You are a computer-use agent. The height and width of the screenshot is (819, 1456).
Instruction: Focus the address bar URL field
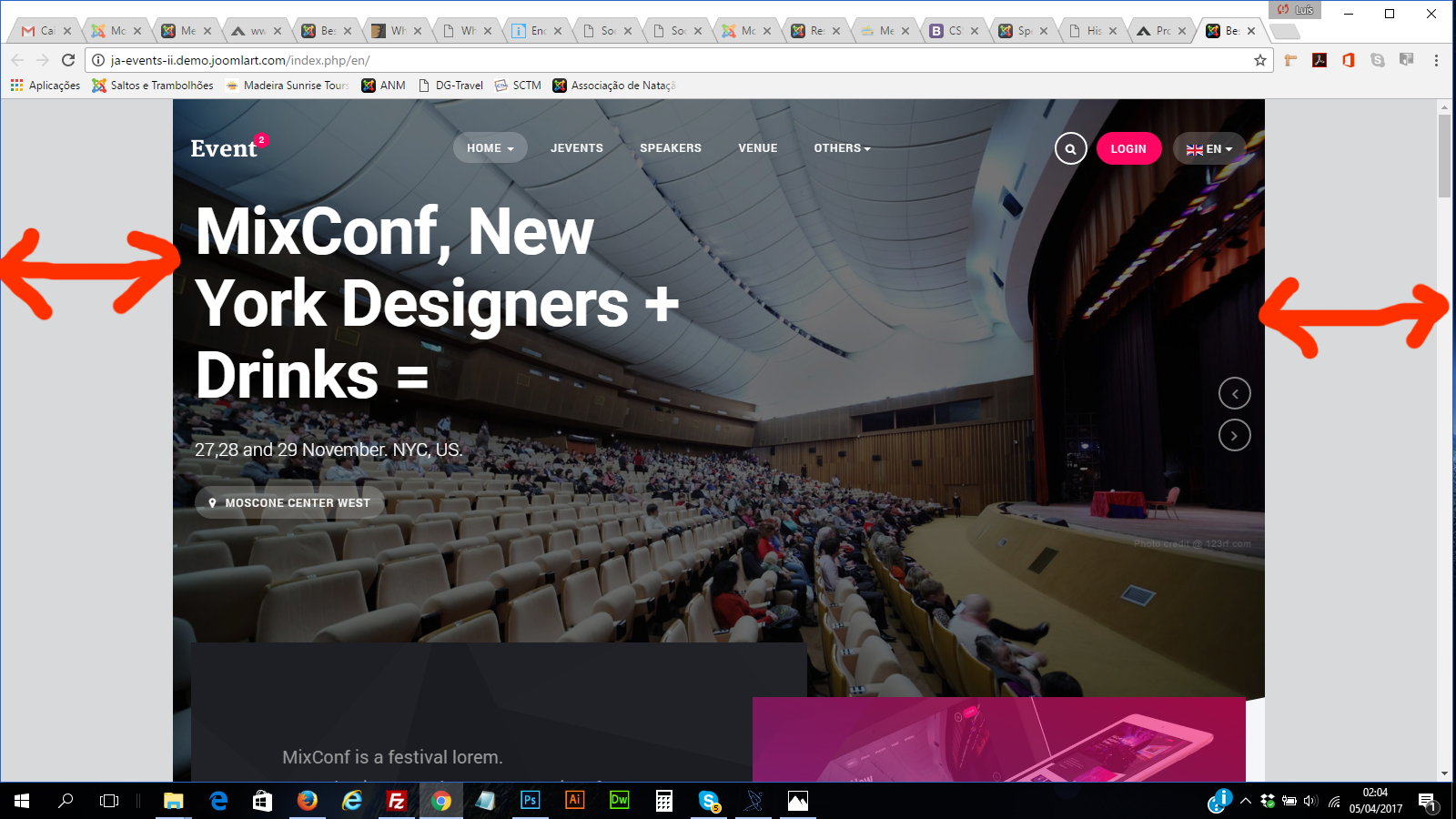pos(673,60)
